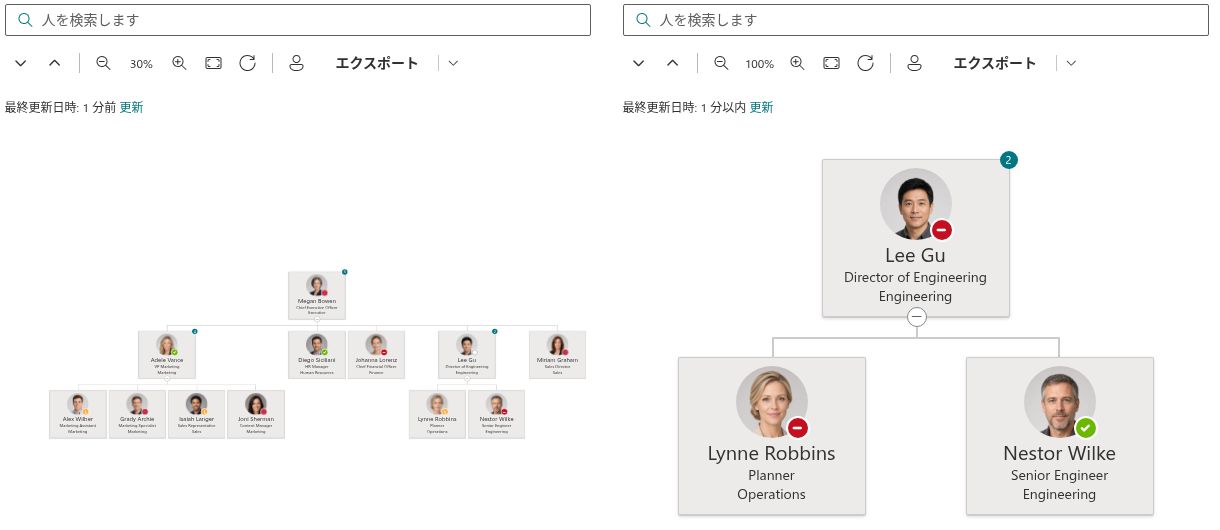Viewport: 1220px width, 530px height.
Task: Collapse levels chevron-up in 30% toolbar
Action: [x=55, y=63]
